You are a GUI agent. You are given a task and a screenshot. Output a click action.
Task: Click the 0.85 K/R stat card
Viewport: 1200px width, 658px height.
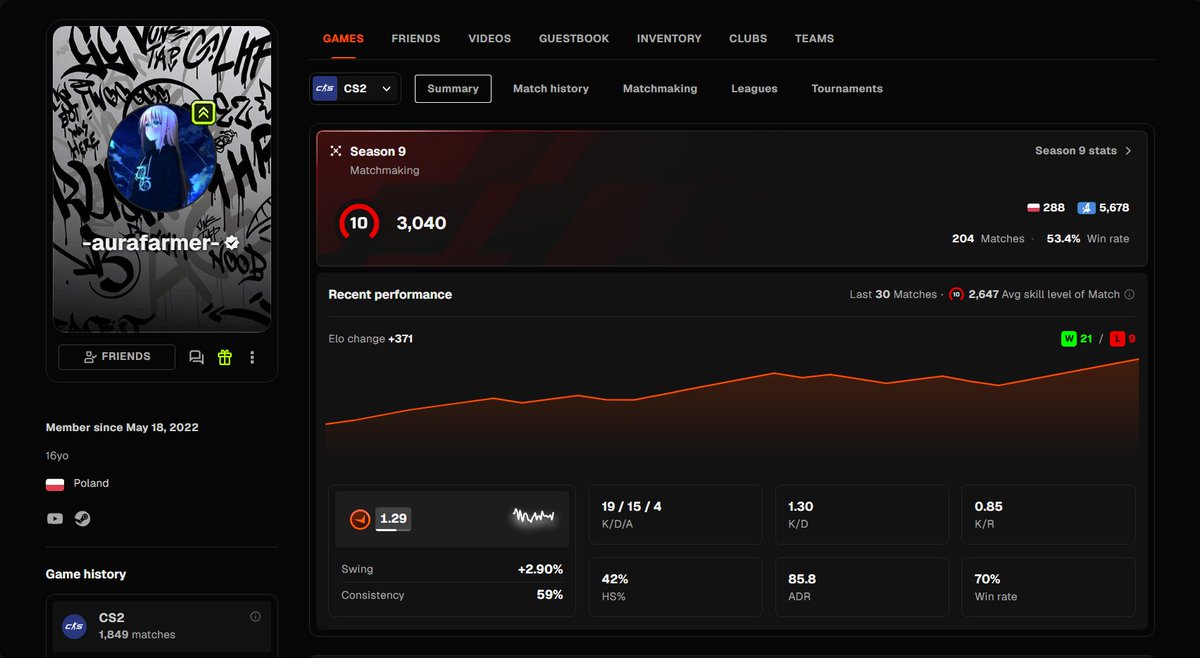[x=1048, y=515]
